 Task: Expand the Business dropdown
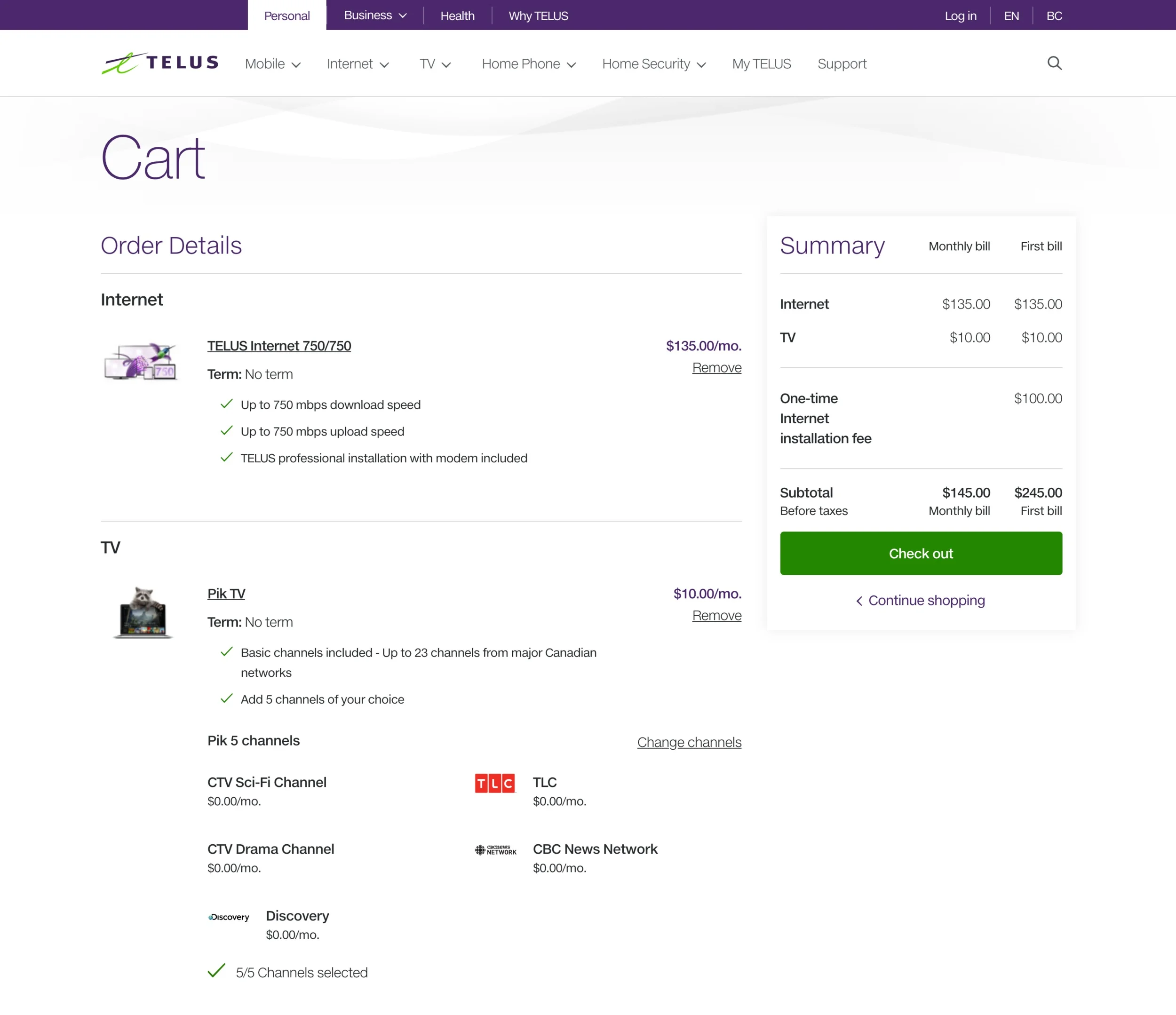[x=375, y=16]
